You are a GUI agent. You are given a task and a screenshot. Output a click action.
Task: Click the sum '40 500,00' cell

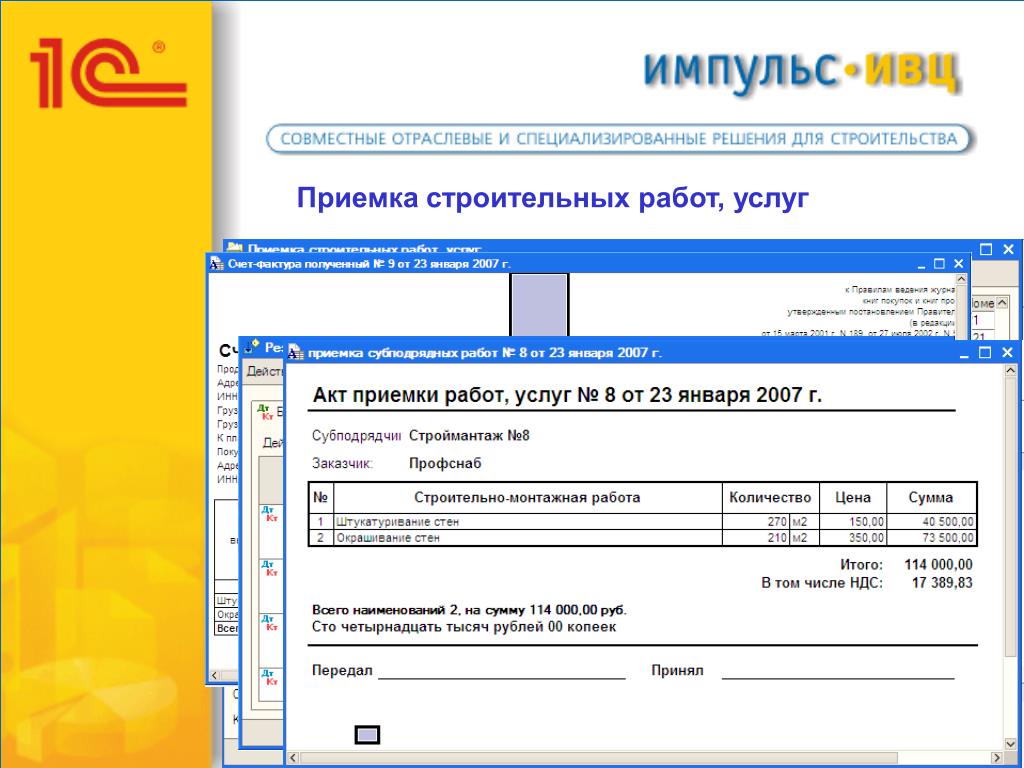[x=931, y=522]
